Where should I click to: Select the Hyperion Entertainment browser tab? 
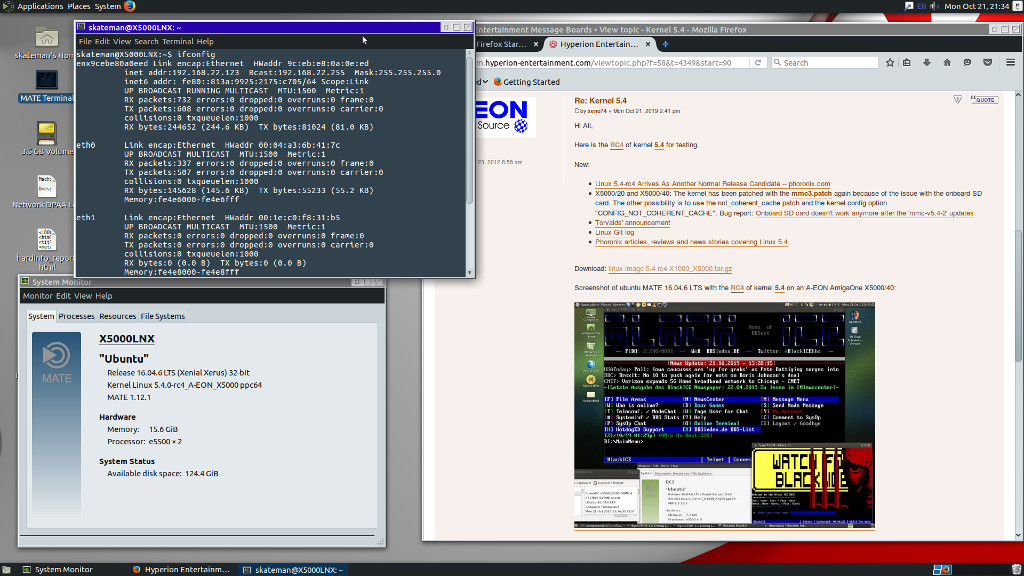[x=600, y=44]
